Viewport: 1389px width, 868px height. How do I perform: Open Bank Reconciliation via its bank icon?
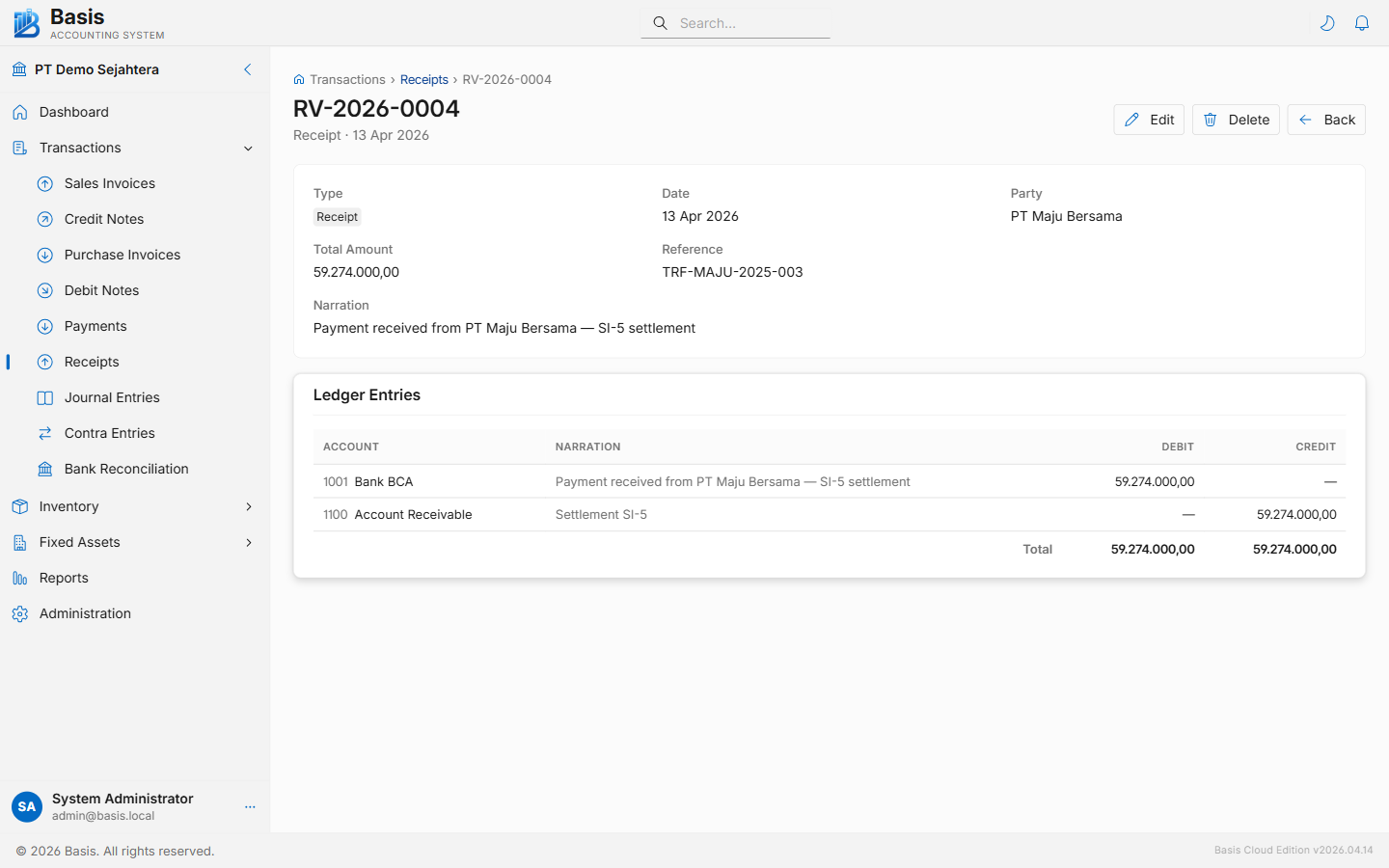(x=45, y=469)
